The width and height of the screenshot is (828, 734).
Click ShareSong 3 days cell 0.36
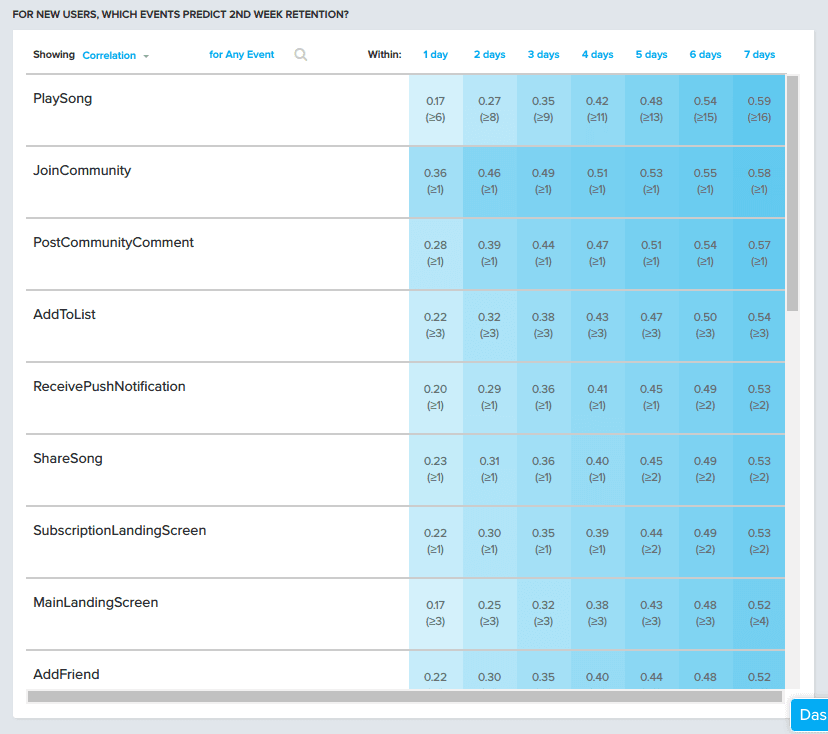tap(543, 469)
